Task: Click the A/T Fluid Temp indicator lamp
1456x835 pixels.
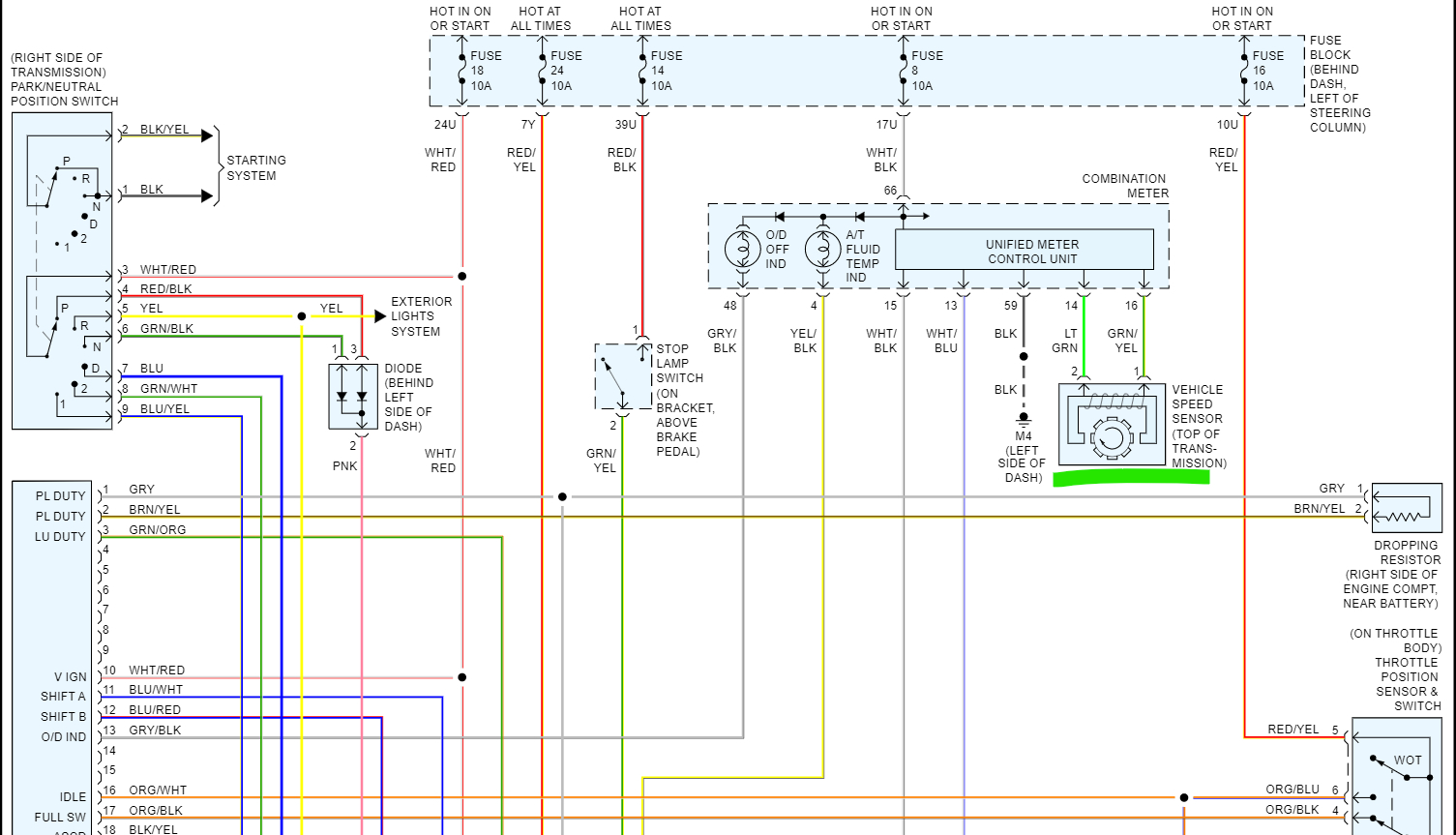Action: 823,249
